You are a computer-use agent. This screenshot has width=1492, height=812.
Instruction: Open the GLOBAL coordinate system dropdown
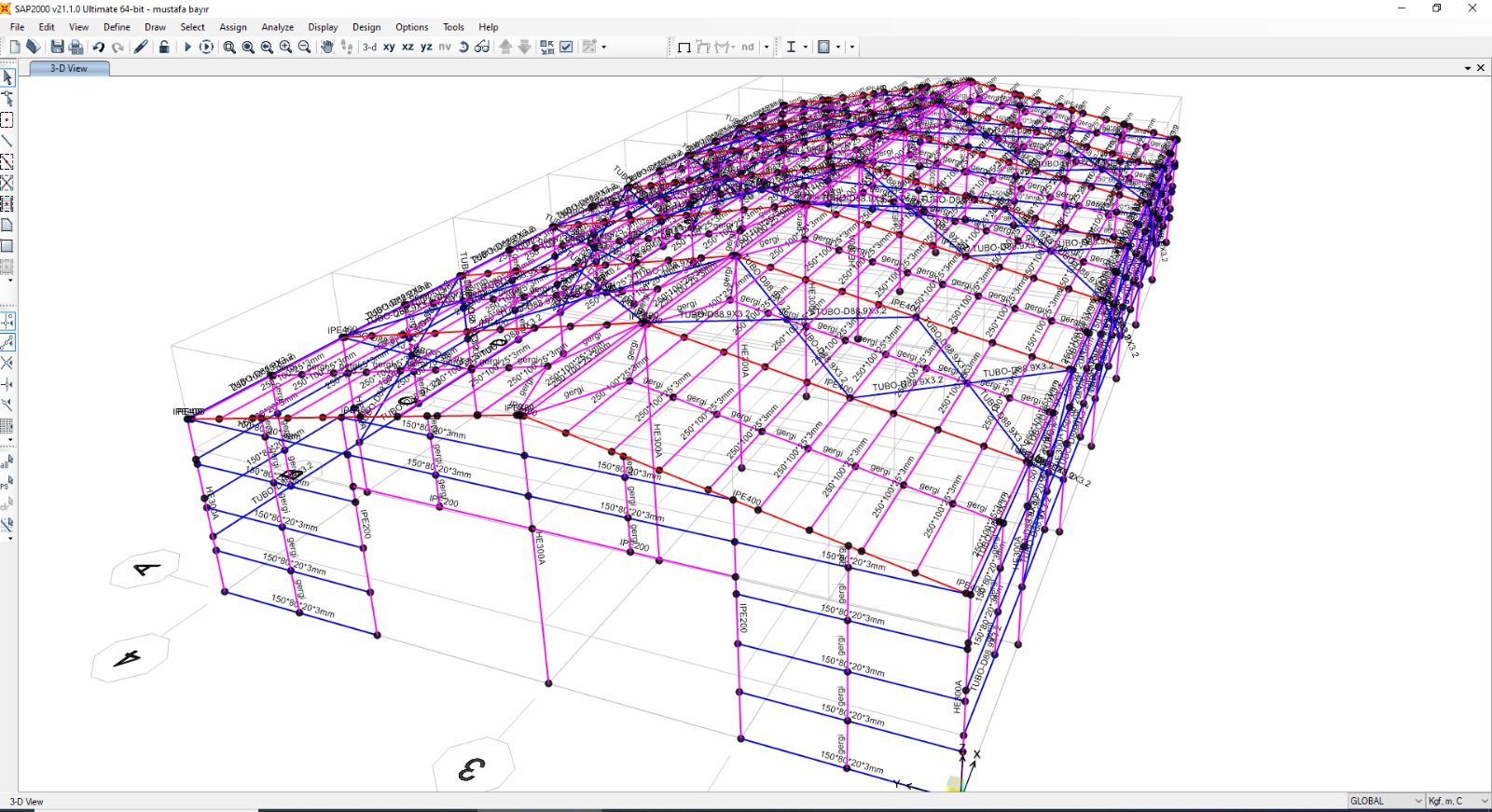click(1386, 801)
